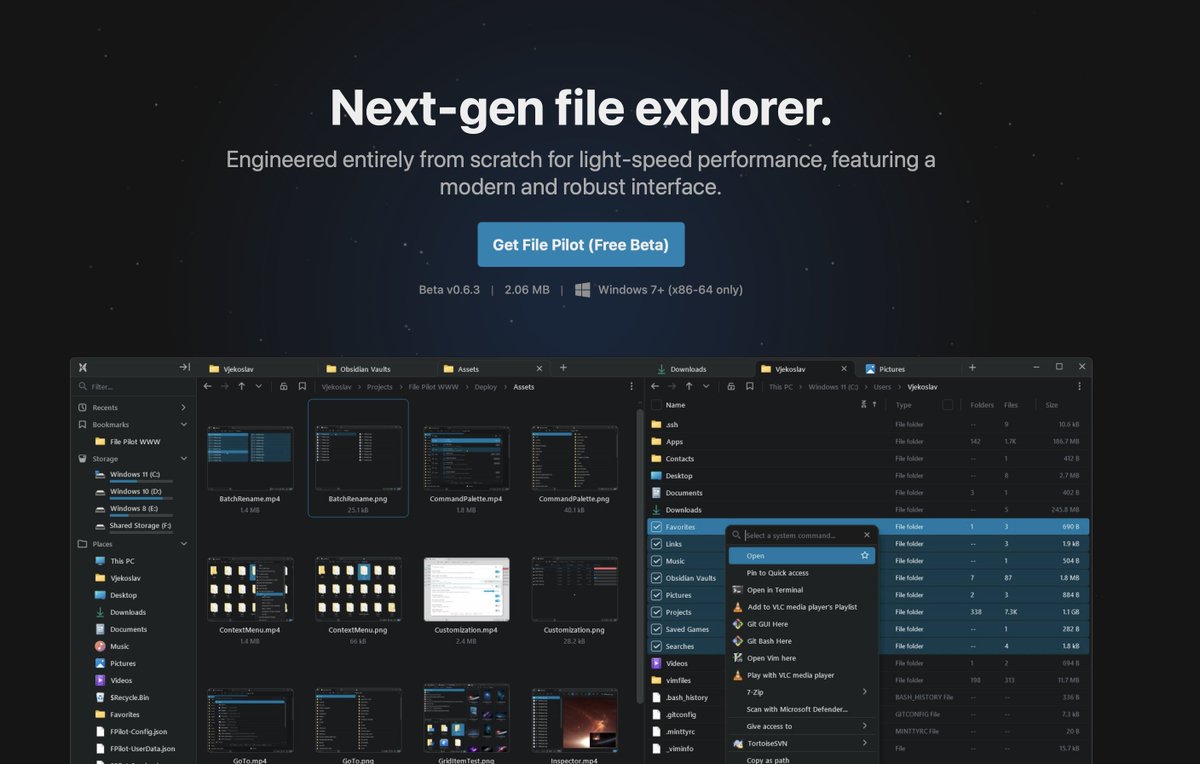Click the Music icon in sidebar Places
1200x764 pixels.
100,646
